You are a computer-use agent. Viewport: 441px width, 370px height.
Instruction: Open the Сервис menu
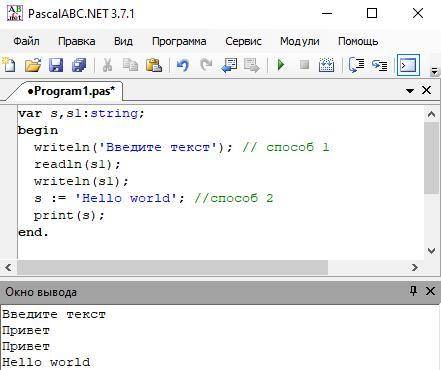pos(243,41)
